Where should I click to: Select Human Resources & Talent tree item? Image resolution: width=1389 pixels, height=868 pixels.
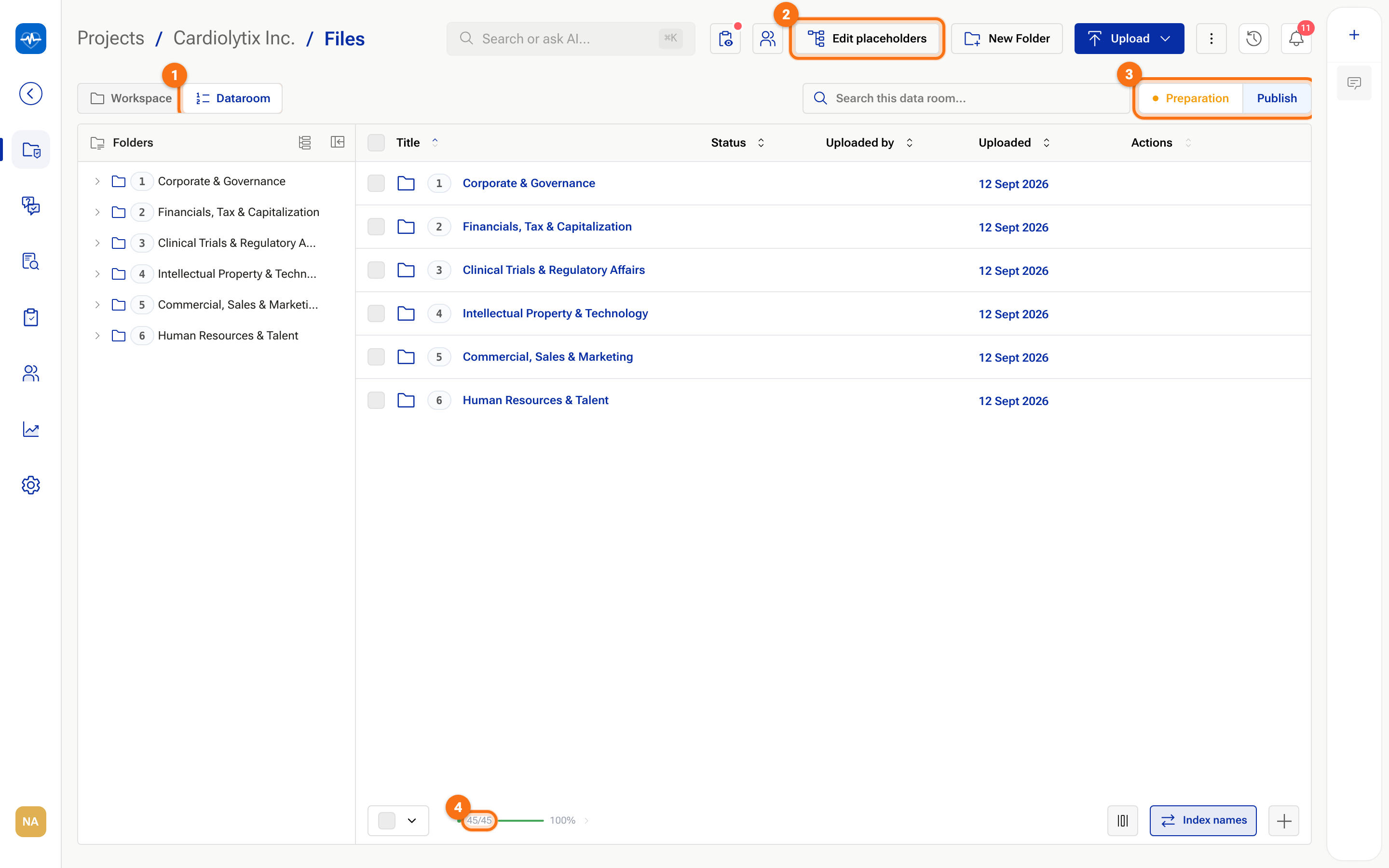pos(228,336)
